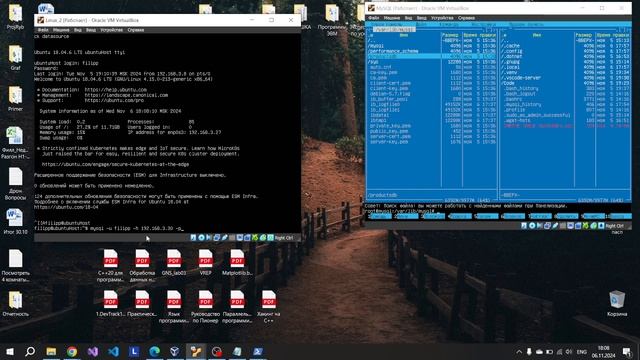Open Microsoft Edge from taskbar
Screen dimensions: 640x360
[155, 351]
